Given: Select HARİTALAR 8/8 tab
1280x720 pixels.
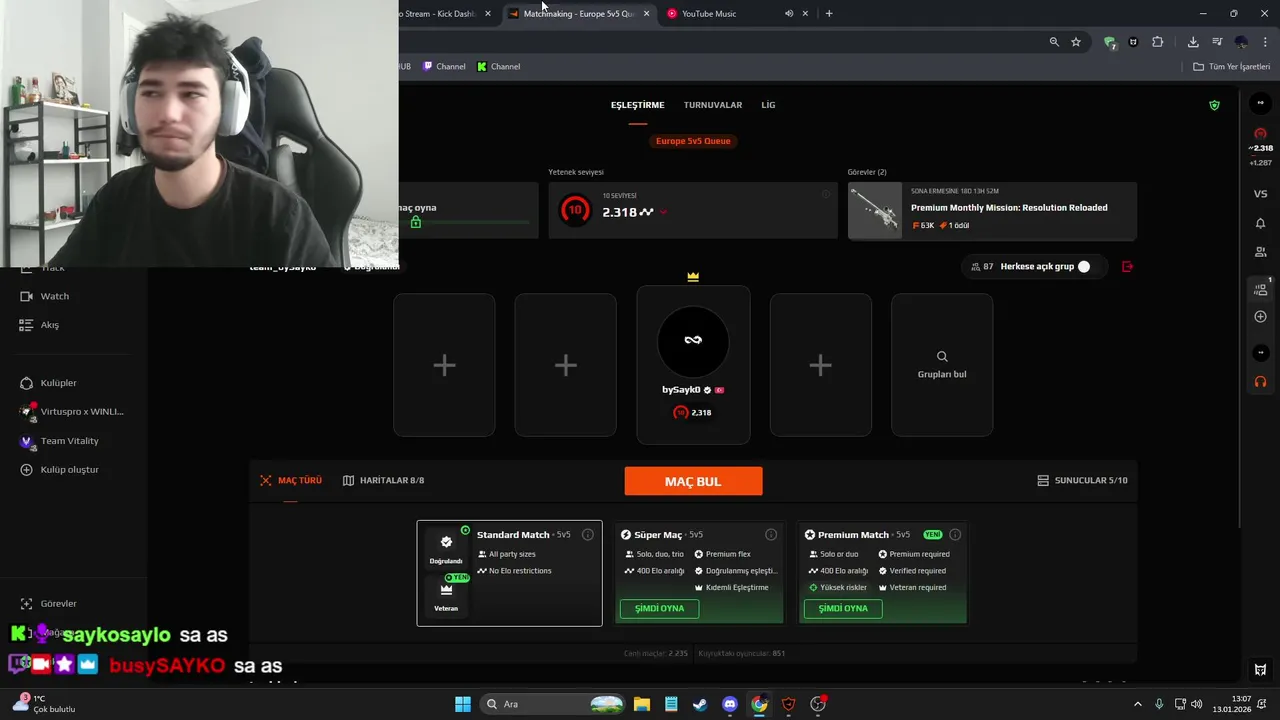Looking at the screenshot, I should (x=383, y=481).
